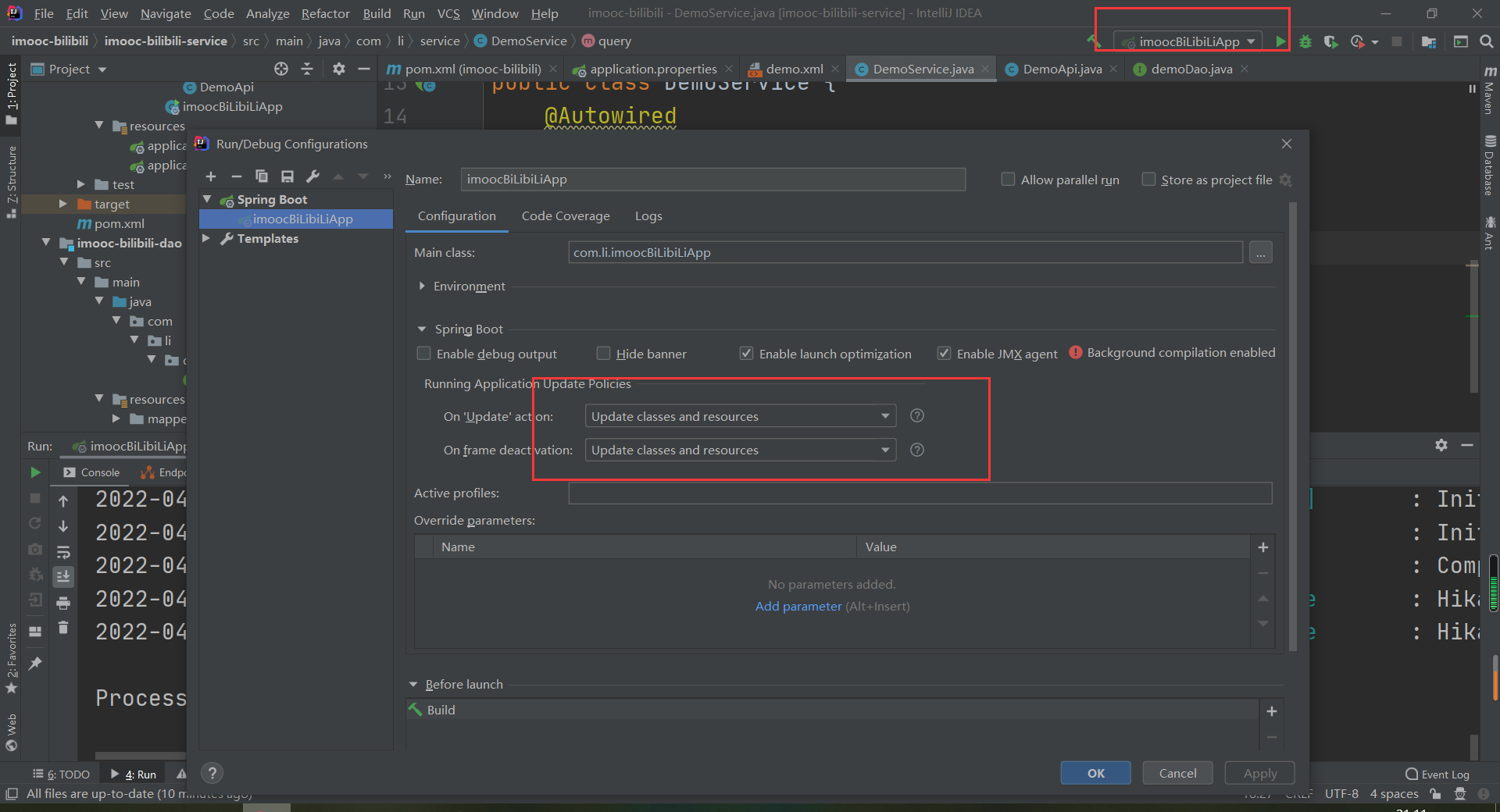Open DemoApi.java editor tab
1500x812 pixels.
[x=1062, y=69]
